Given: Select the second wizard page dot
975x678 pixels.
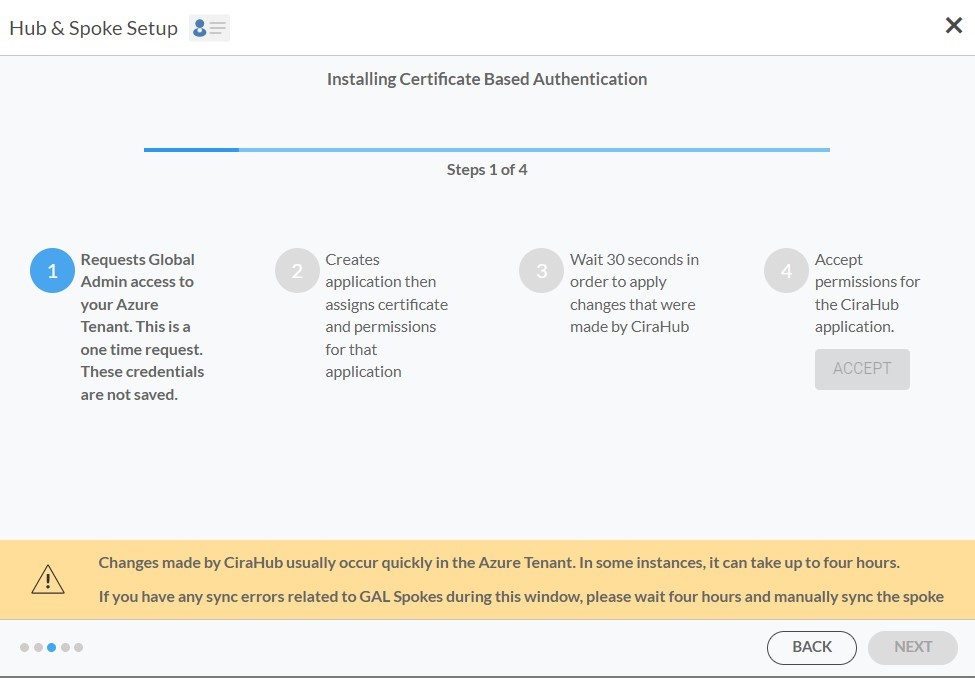Looking at the screenshot, I should point(38,648).
